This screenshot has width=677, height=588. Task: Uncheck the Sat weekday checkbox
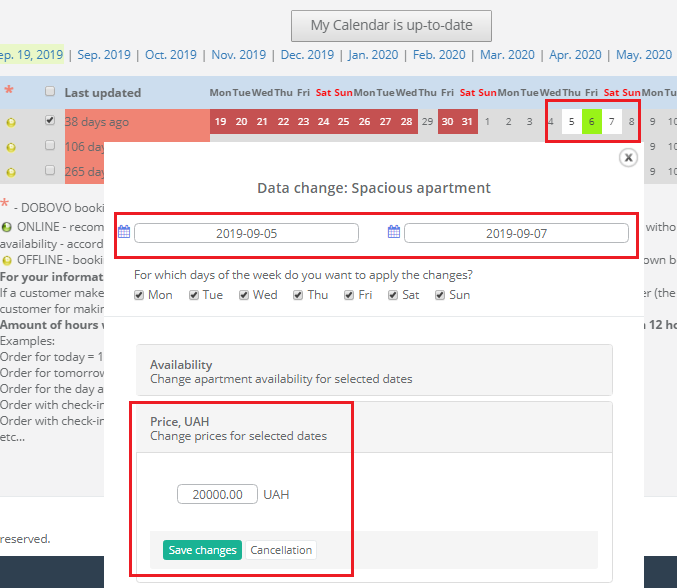[x=393, y=295]
